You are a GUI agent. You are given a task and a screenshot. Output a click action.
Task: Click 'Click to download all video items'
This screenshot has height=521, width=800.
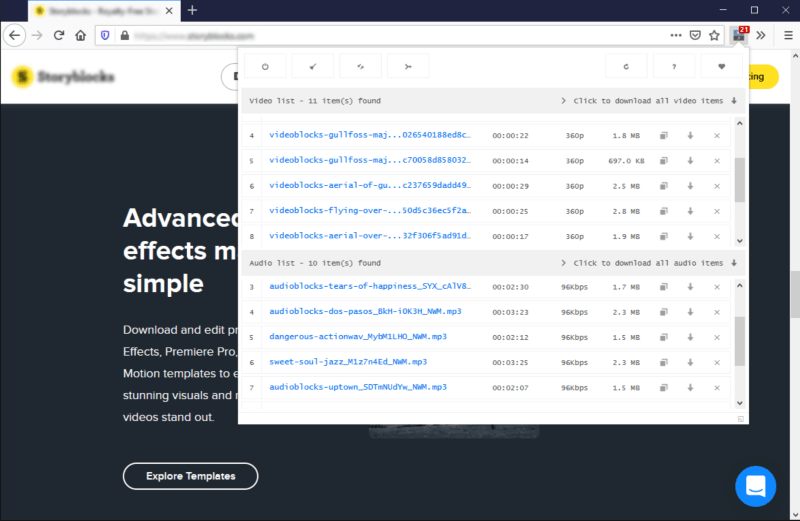point(649,101)
